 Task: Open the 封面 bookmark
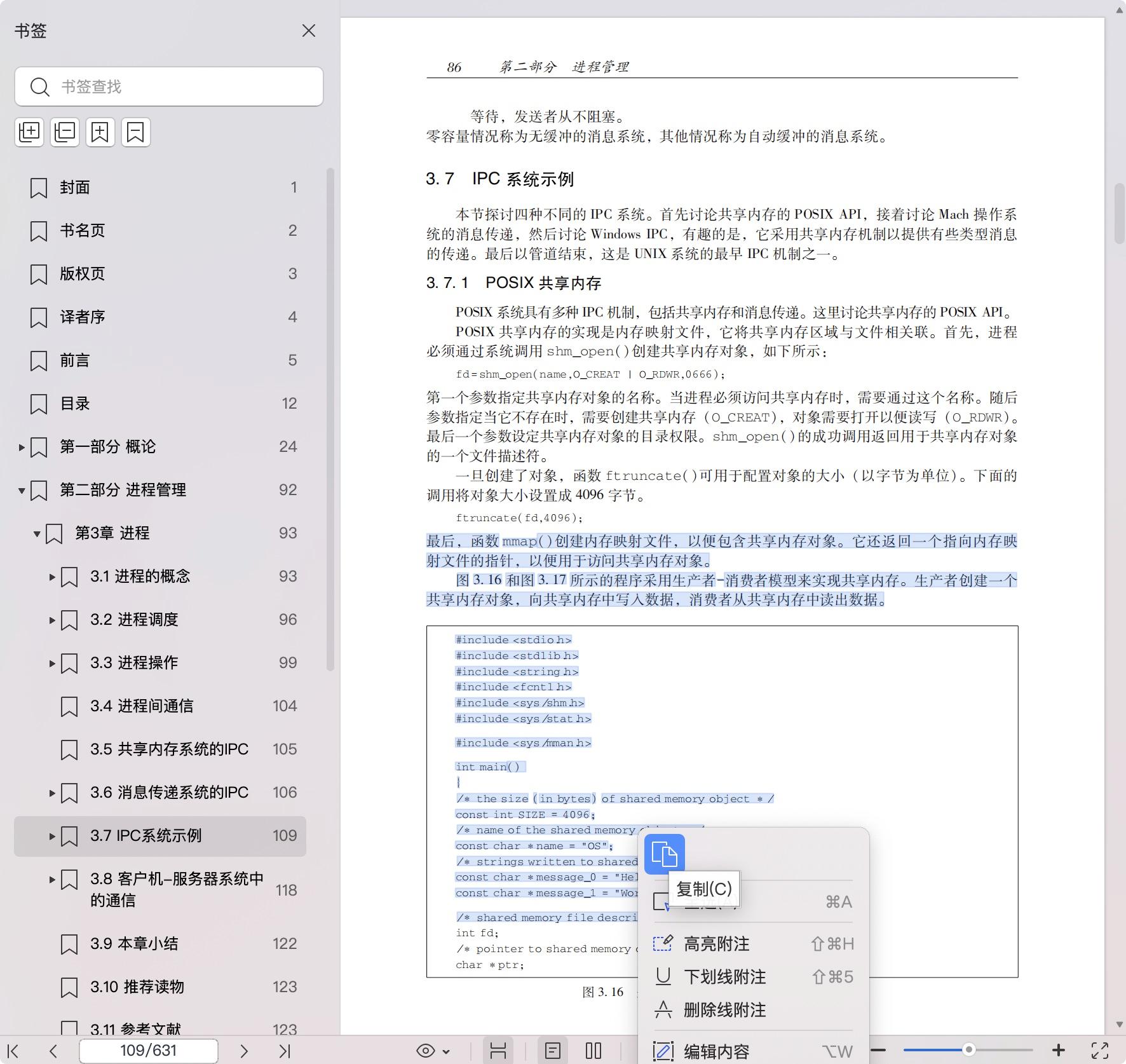tap(74, 188)
